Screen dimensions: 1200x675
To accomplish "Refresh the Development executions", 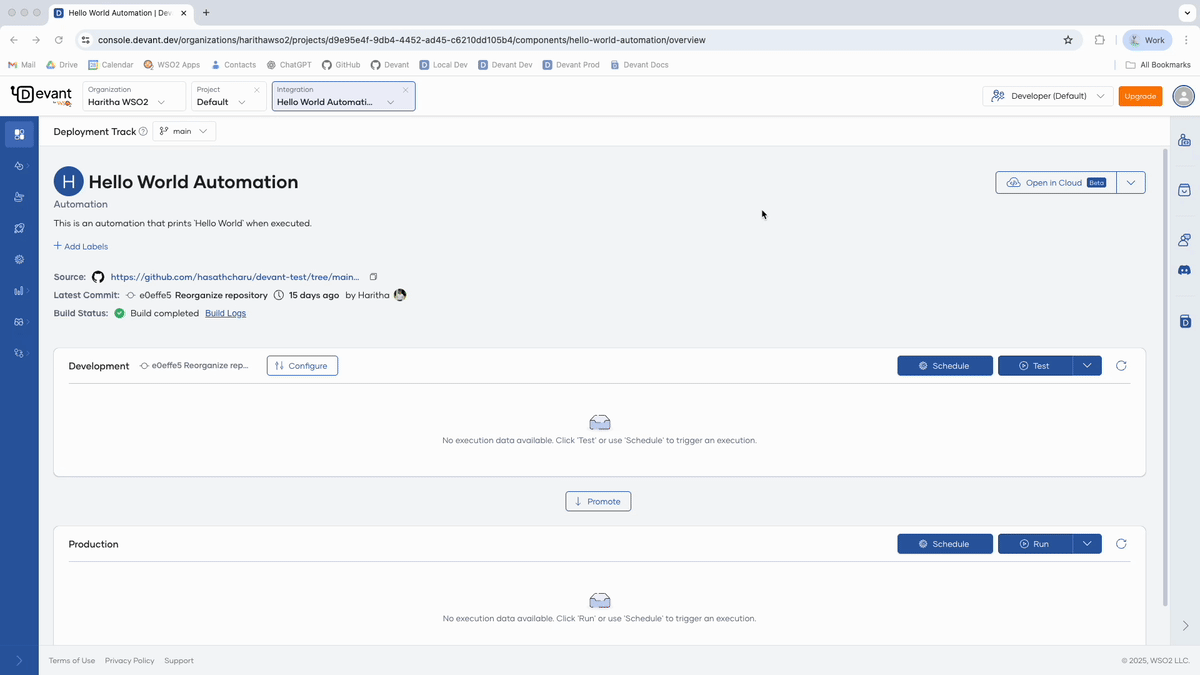I will coord(1121,366).
